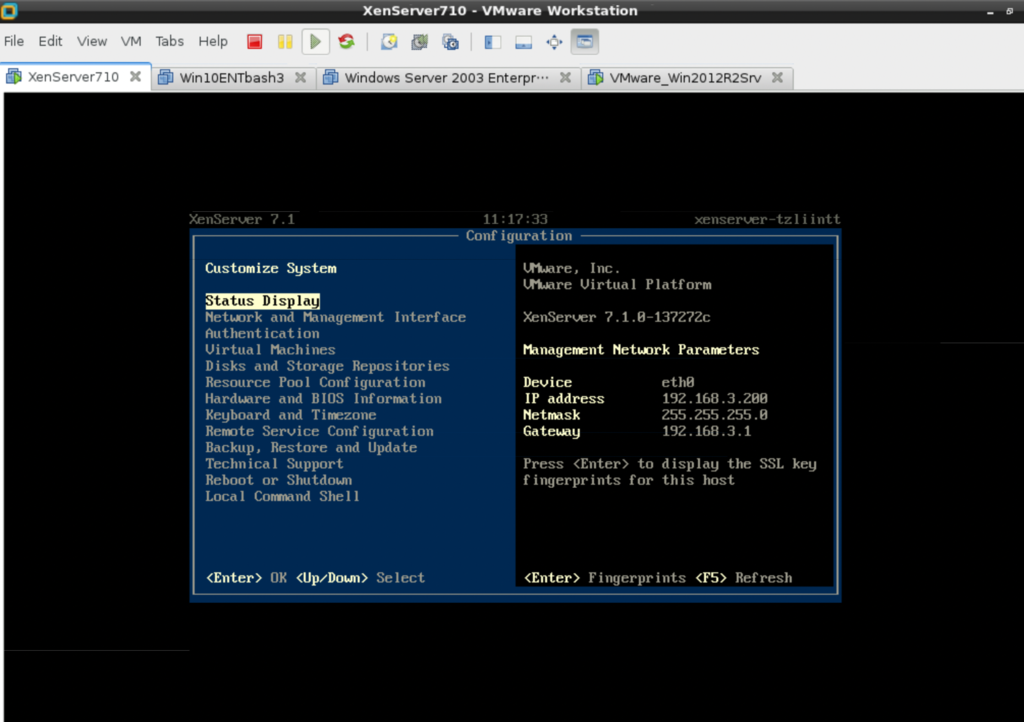Click the Restart guest icon
The height and width of the screenshot is (722, 1024).
click(346, 42)
